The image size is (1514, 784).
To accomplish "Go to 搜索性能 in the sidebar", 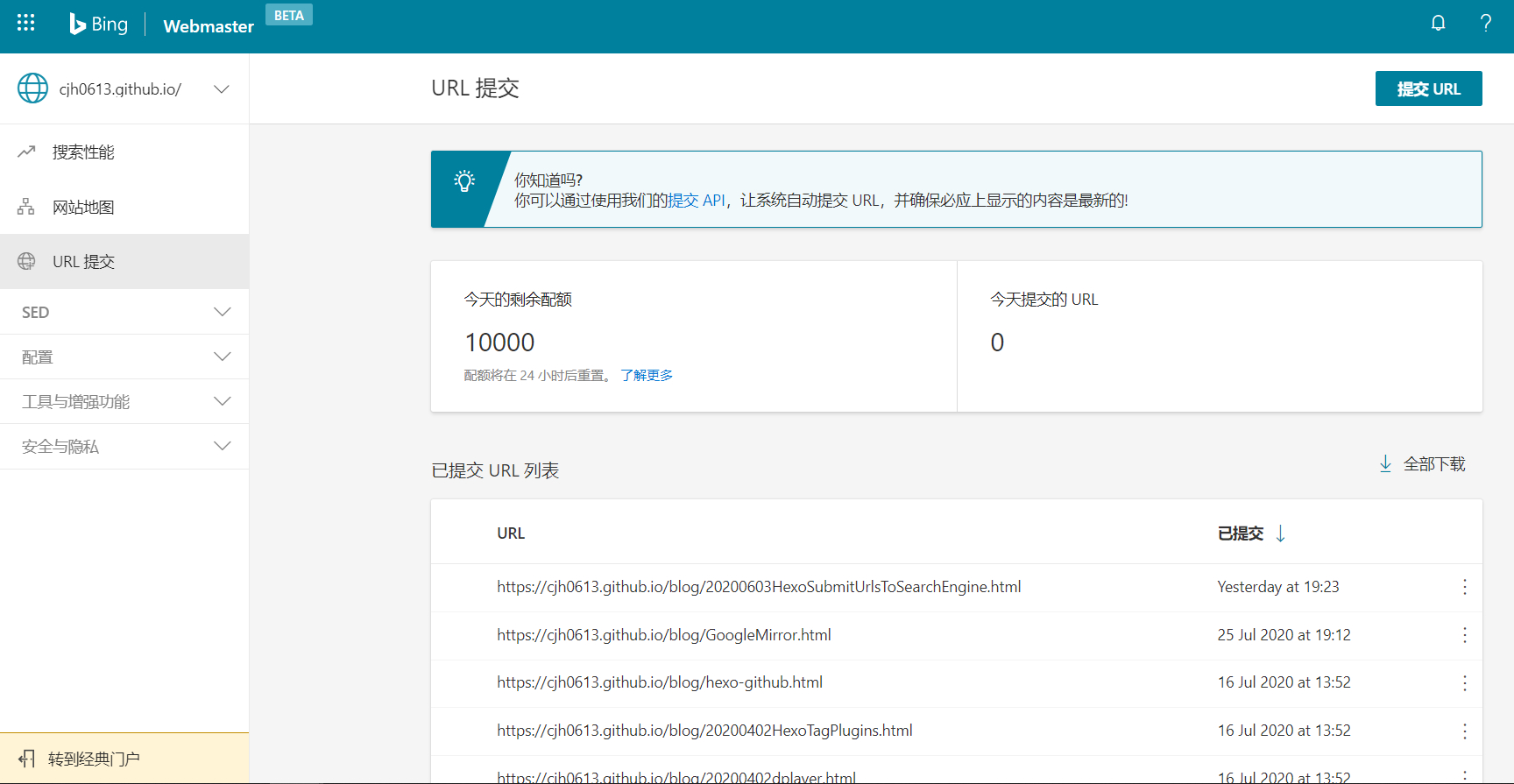I will [83, 152].
